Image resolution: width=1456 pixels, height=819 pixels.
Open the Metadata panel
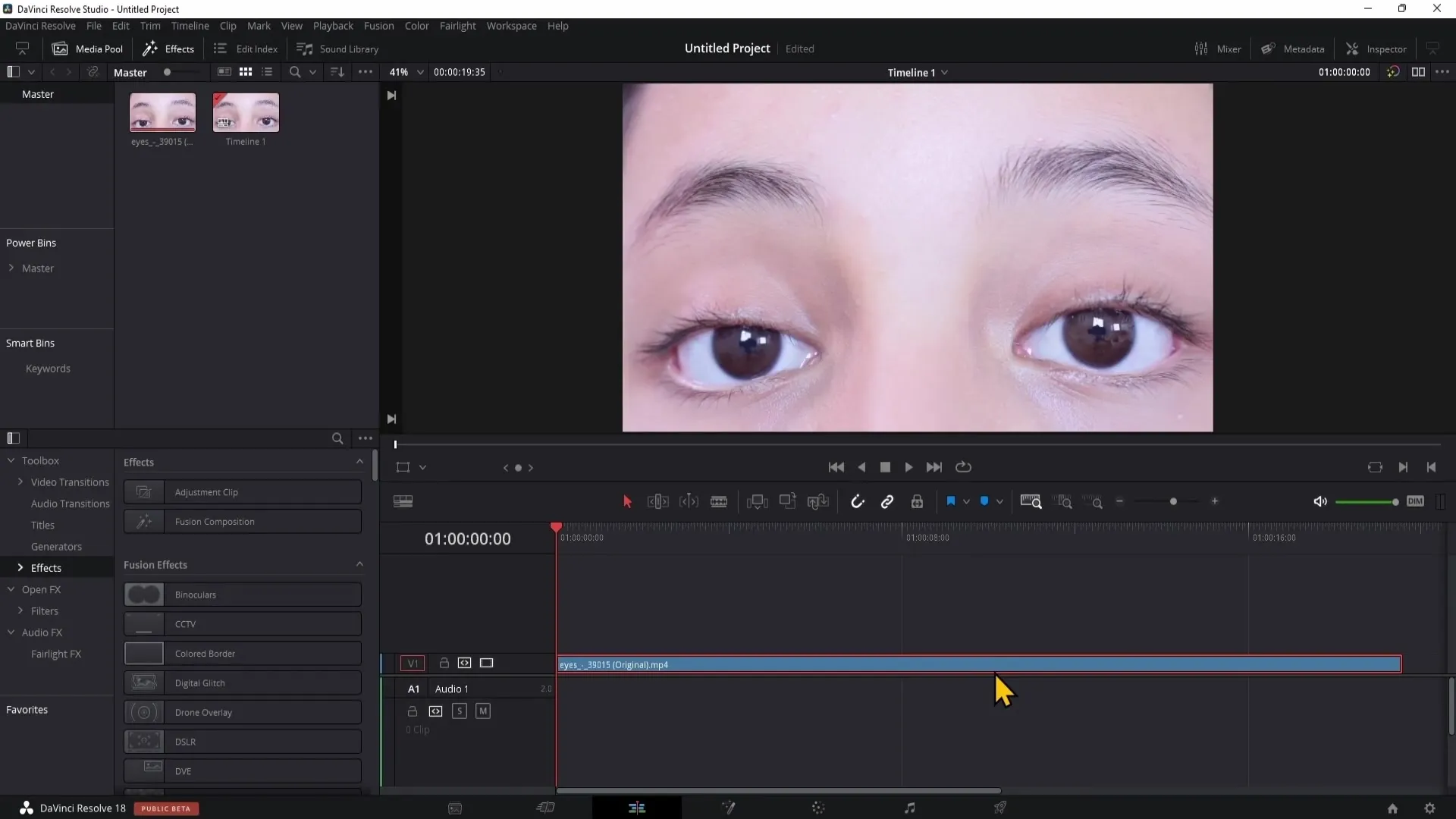click(1293, 49)
